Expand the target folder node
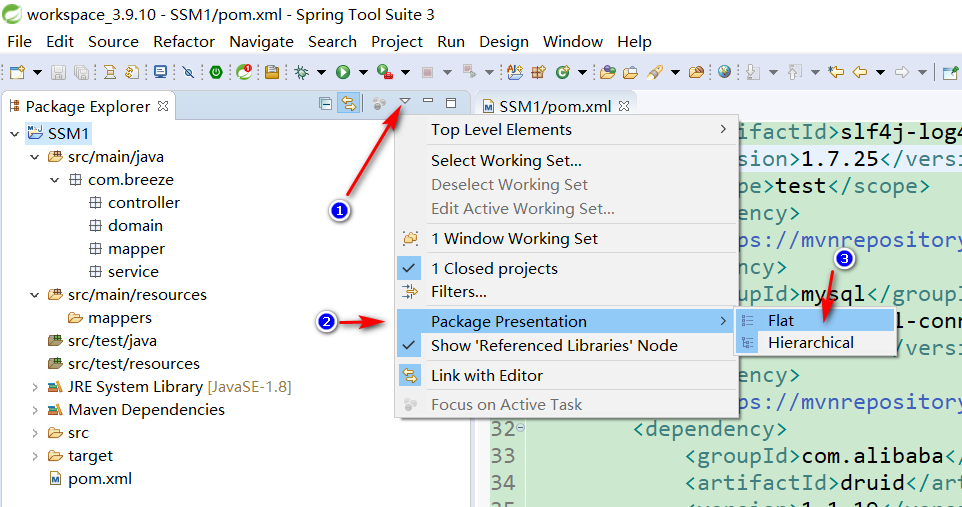 35,456
